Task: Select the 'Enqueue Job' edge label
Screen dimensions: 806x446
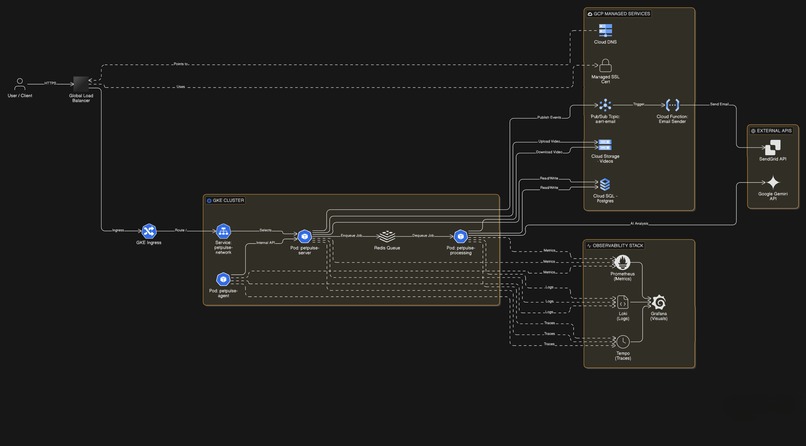Action: click(352, 235)
